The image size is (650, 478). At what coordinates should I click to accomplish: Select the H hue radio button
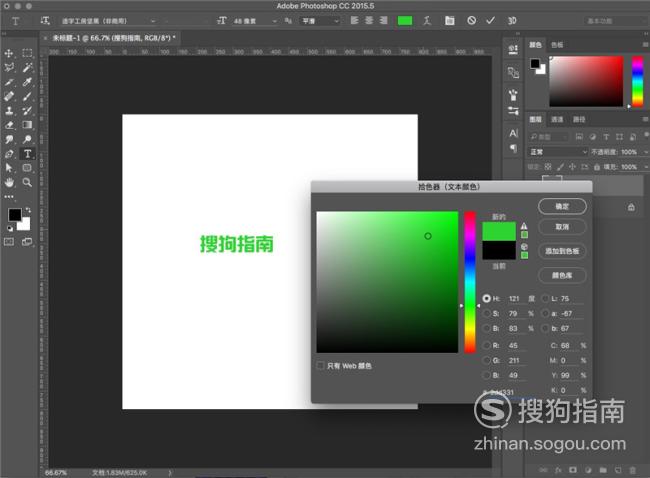pos(487,298)
